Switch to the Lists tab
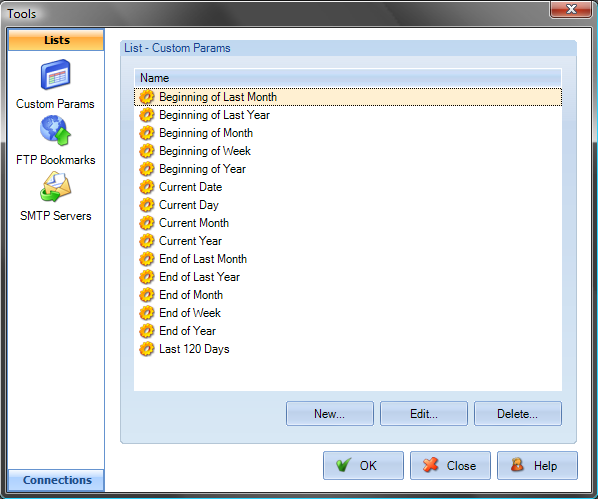Viewport: 598px width, 499px height. point(56,40)
